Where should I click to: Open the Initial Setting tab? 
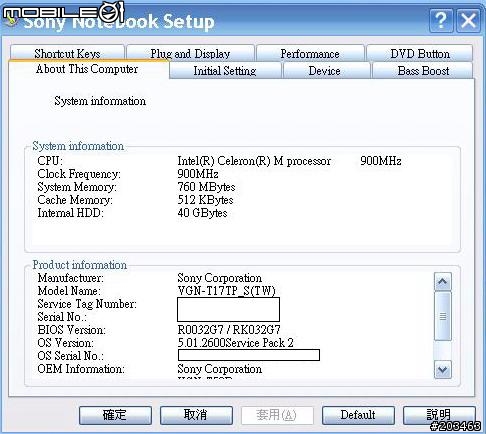coord(225,71)
